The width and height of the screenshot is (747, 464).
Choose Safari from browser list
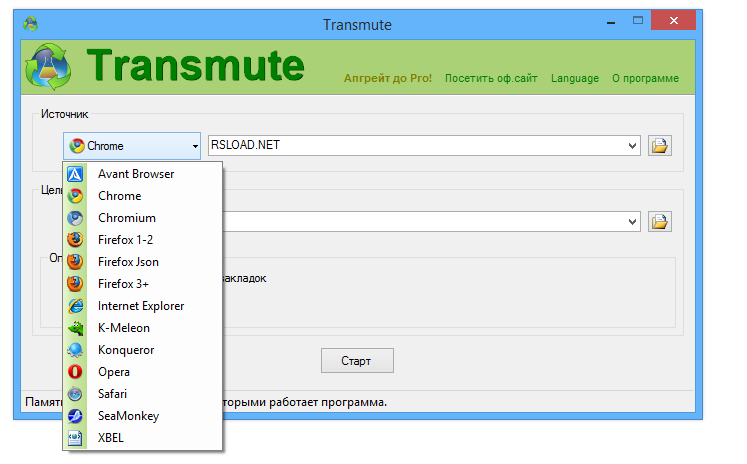tap(142, 394)
